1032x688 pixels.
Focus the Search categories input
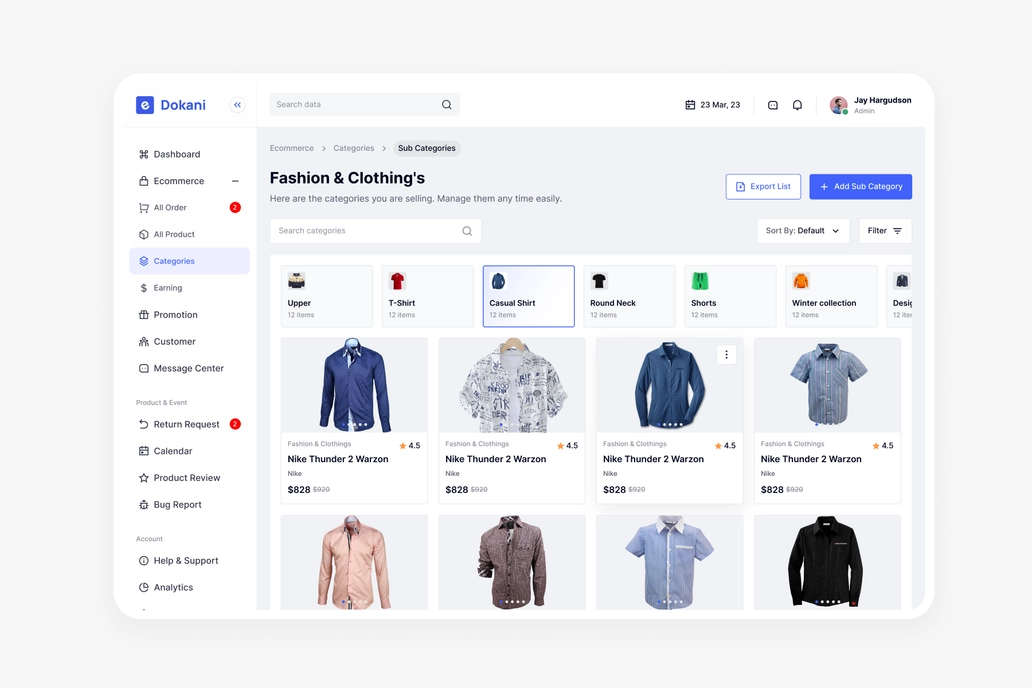(x=375, y=231)
